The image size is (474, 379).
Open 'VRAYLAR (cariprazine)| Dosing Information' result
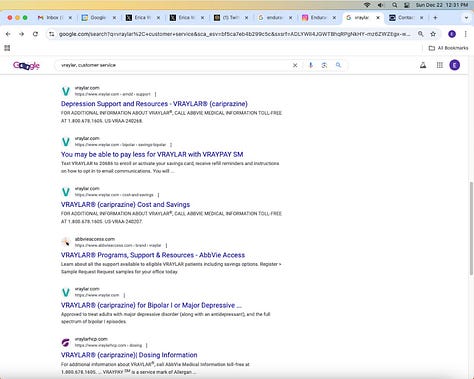click(x=129, y=355)
